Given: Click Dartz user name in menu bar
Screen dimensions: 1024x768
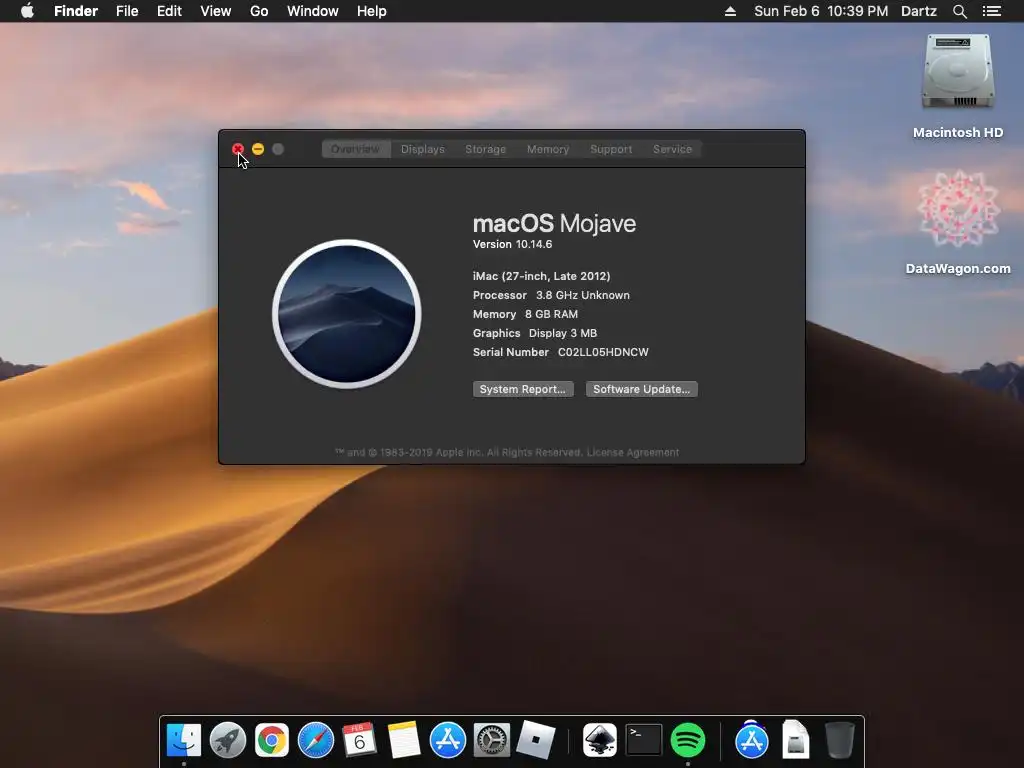Looking at the screenshot, I should pyautogui.click(x=918, y=11).
